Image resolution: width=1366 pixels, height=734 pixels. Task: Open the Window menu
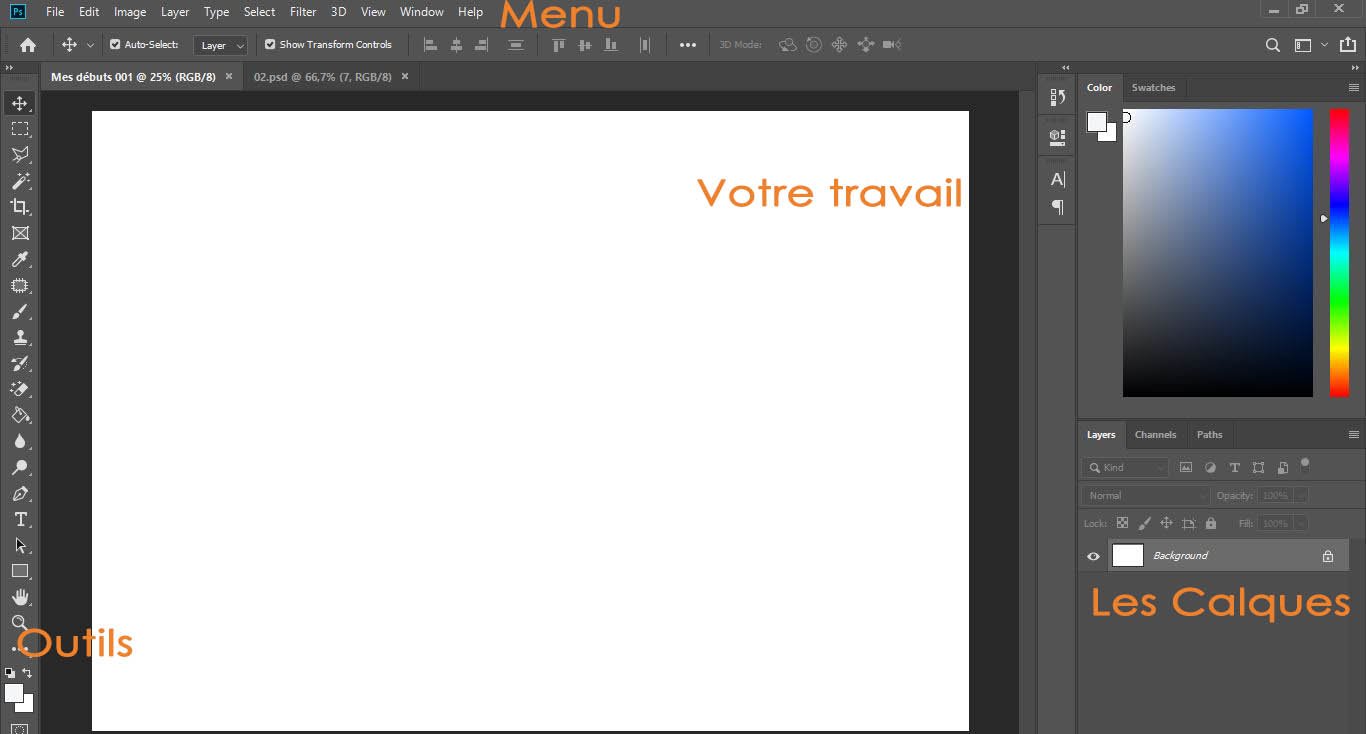(x=421, y=12)
